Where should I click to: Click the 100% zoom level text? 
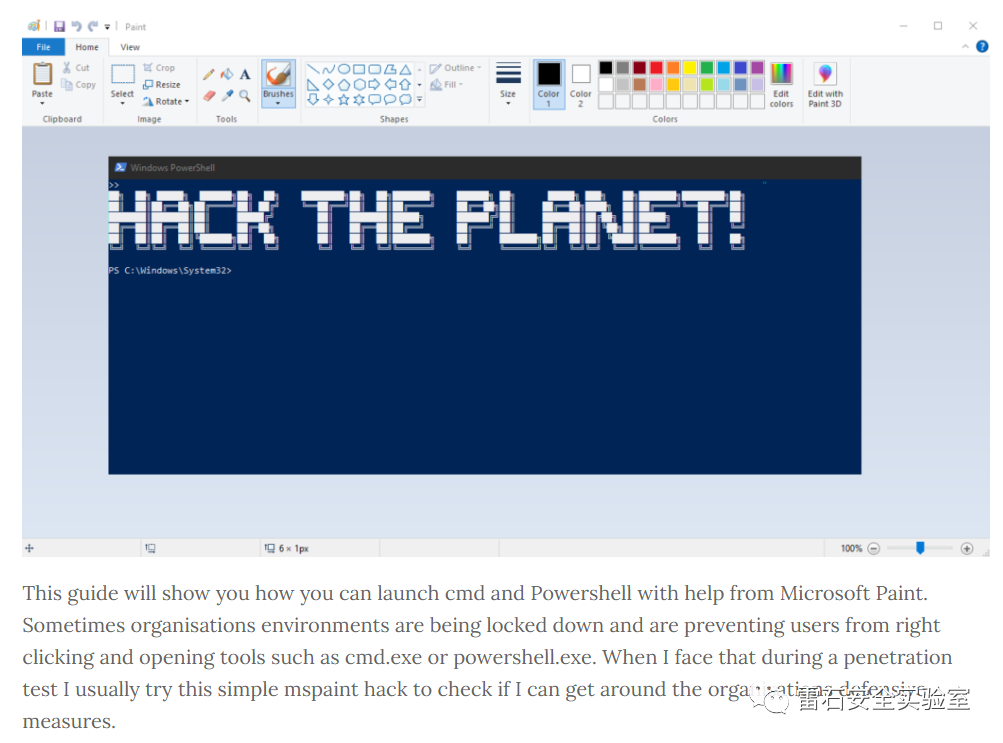[851, 549]
